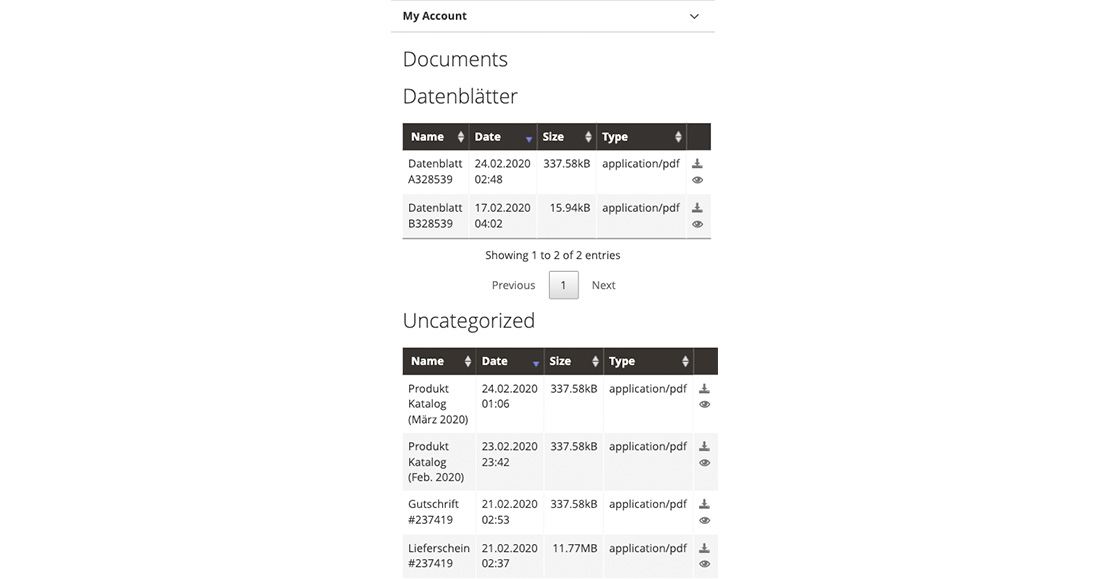
Task: Click the Previous pagination link
Action: (513, 285)
